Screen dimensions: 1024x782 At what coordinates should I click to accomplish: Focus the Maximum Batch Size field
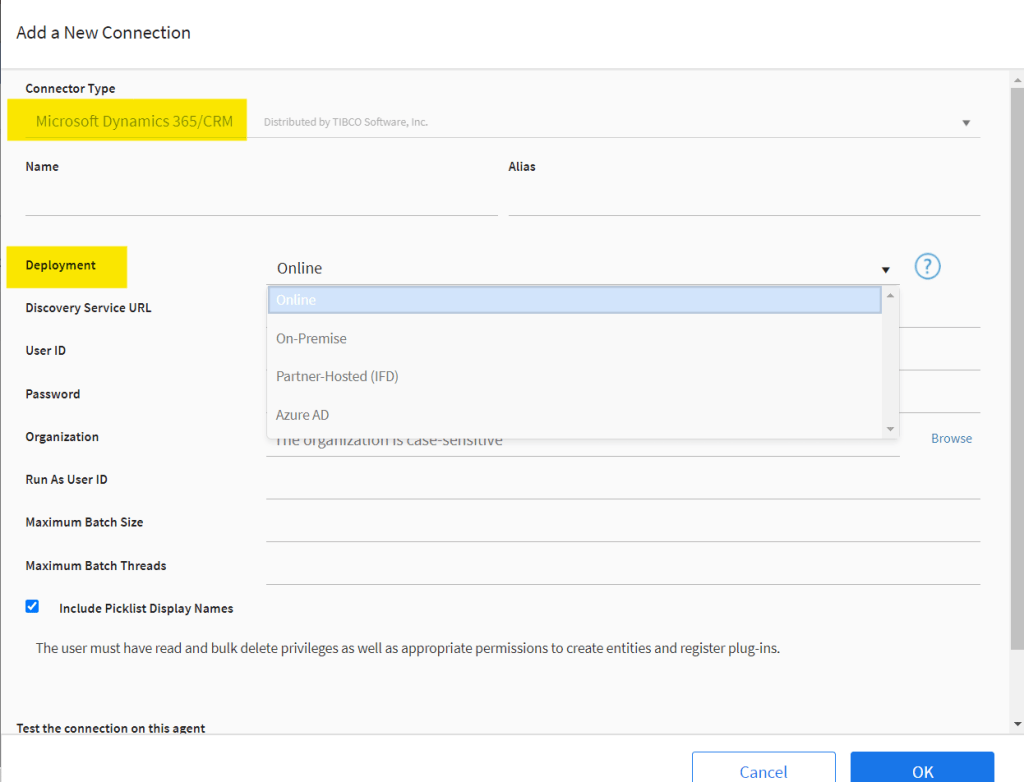622,525
